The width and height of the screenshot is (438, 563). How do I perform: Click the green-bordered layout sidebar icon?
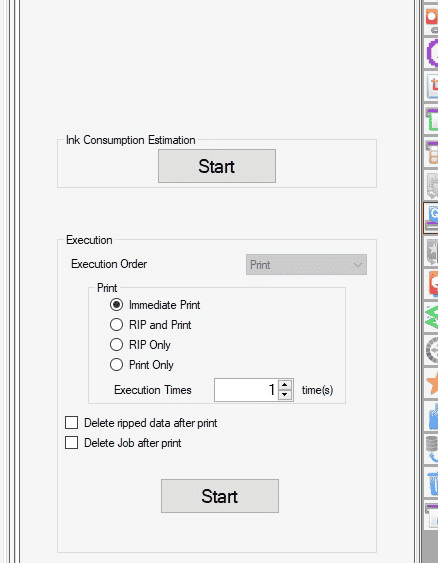click(x=432, y=119)
